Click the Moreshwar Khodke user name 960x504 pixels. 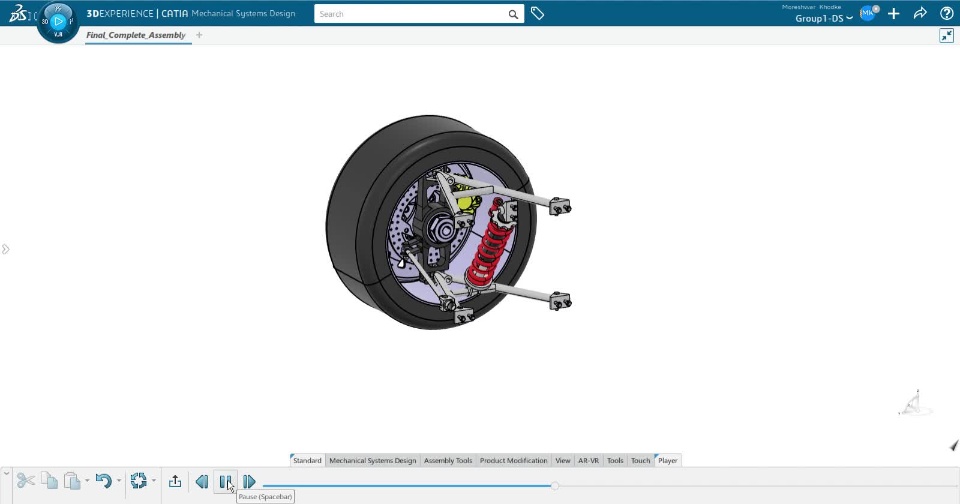click(x=811, y=7)
